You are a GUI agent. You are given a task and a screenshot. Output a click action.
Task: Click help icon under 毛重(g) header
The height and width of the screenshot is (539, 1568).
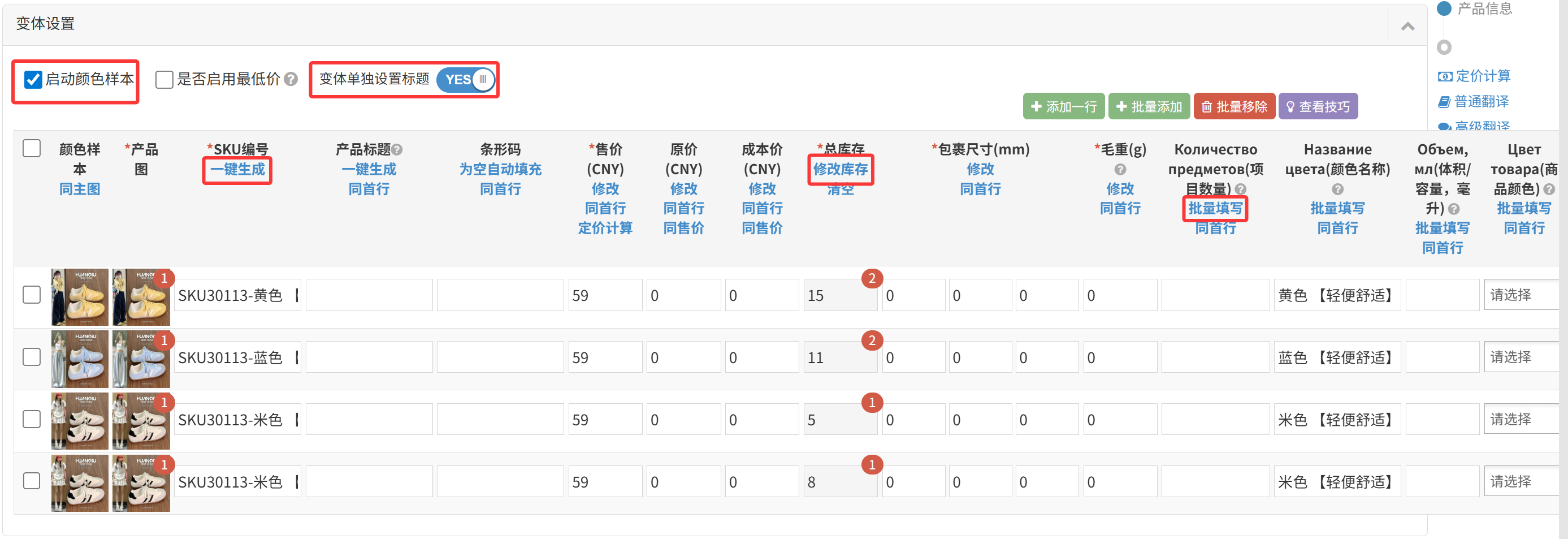tap(1120, 169)
